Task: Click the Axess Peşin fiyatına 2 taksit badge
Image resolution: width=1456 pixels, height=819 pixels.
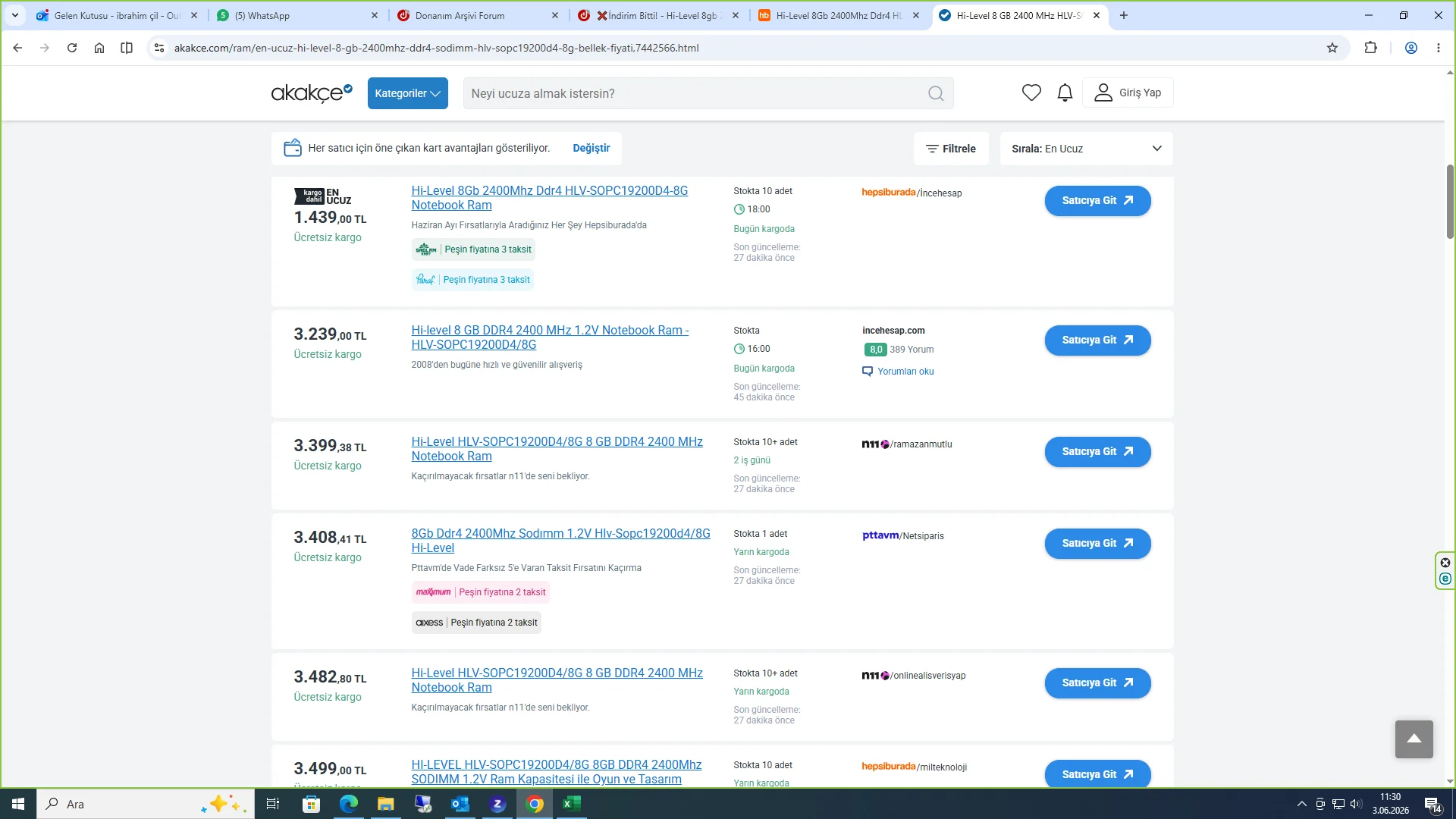Action: pyautogui.click(x=476, y=623)
